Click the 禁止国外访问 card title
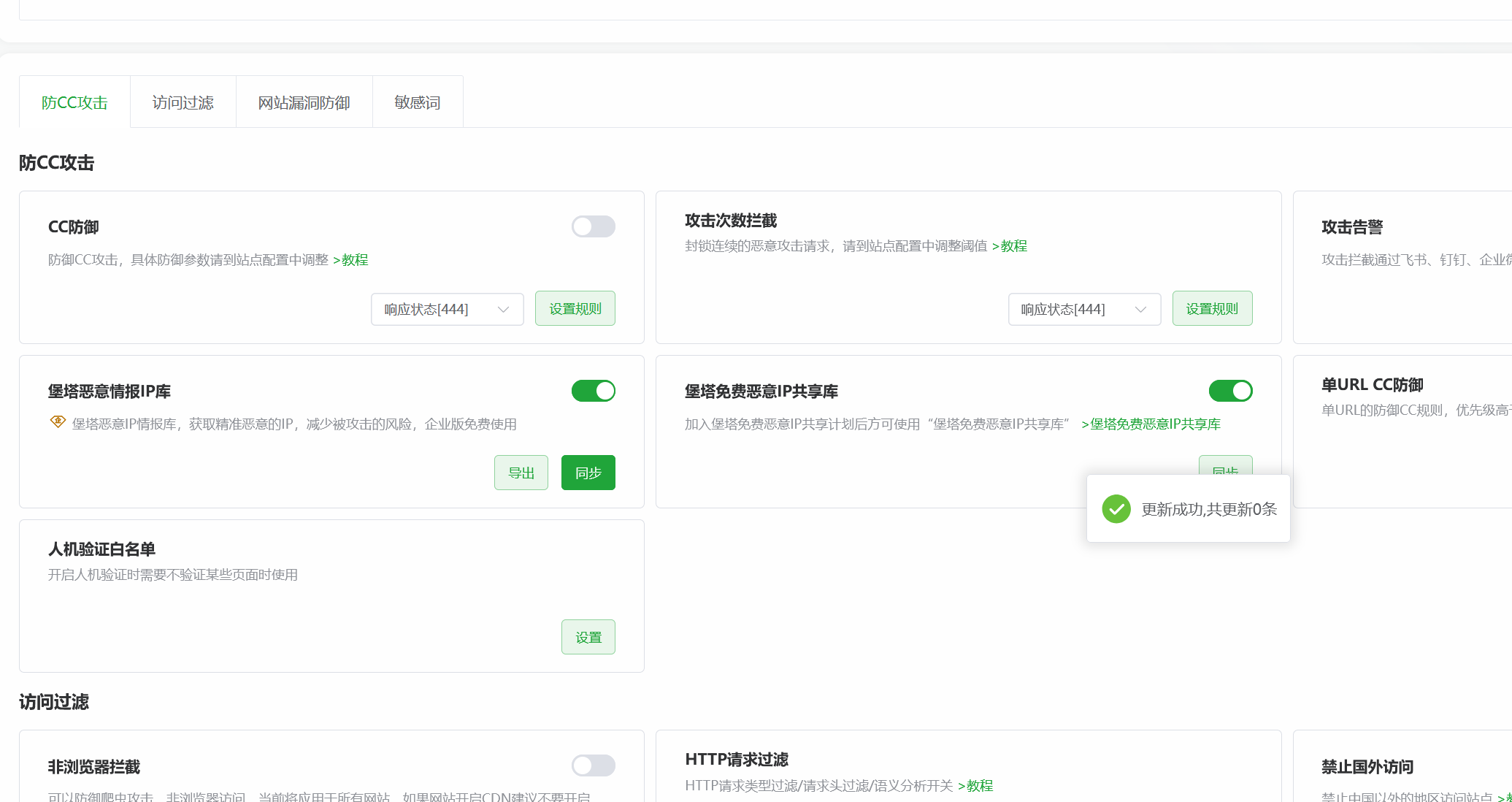Screen dimensions: 1512x802 1367,767
